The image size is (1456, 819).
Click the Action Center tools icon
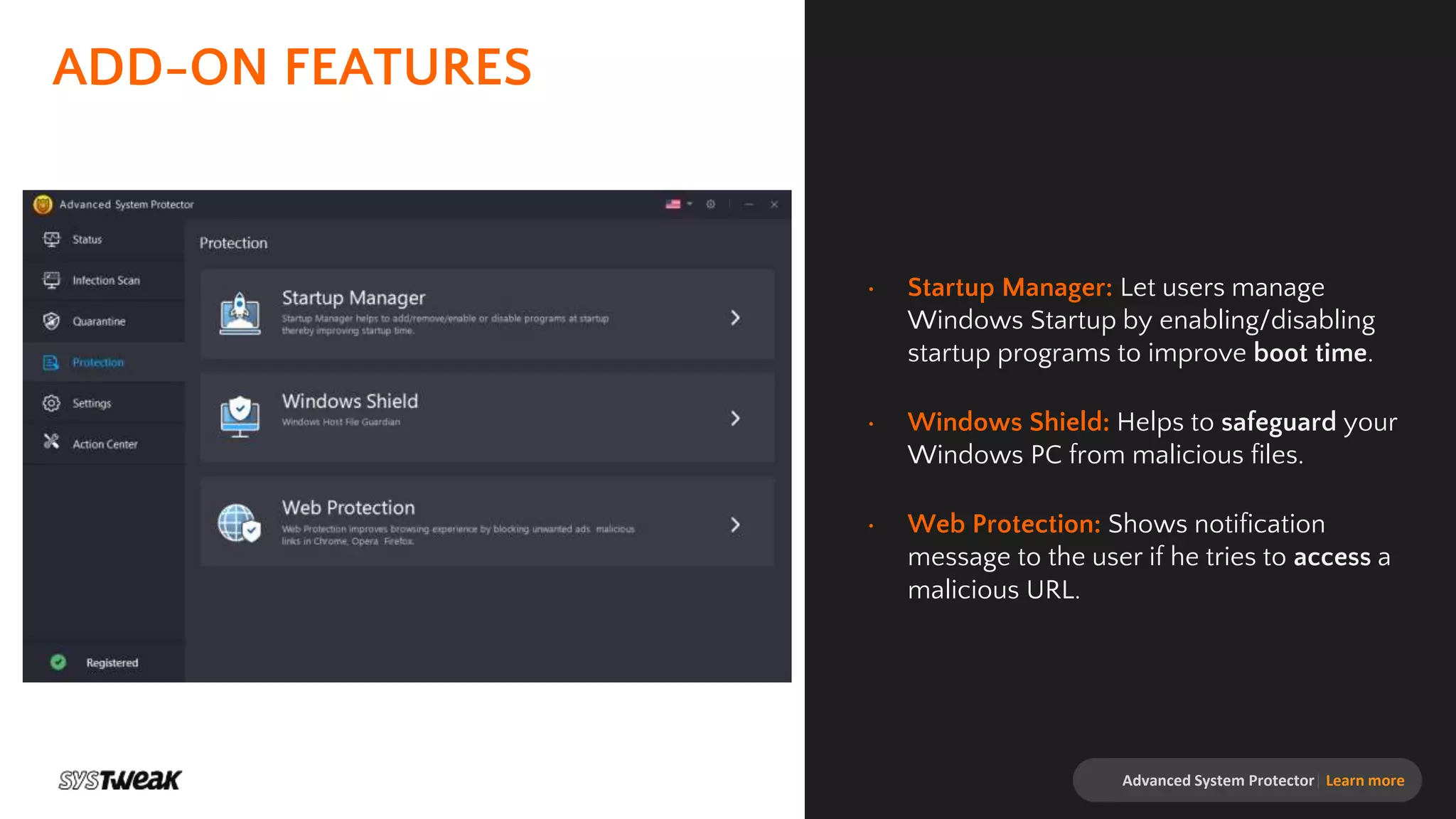coord(51,442)
